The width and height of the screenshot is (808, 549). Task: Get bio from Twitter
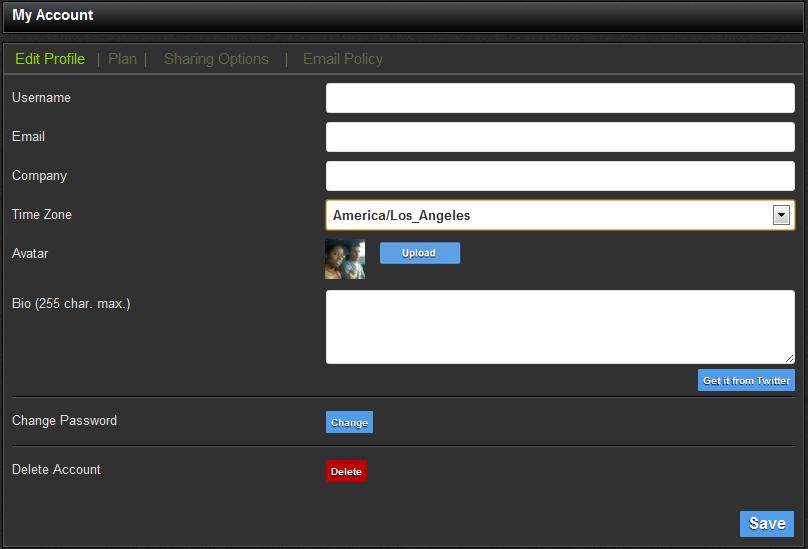point(746,380)
